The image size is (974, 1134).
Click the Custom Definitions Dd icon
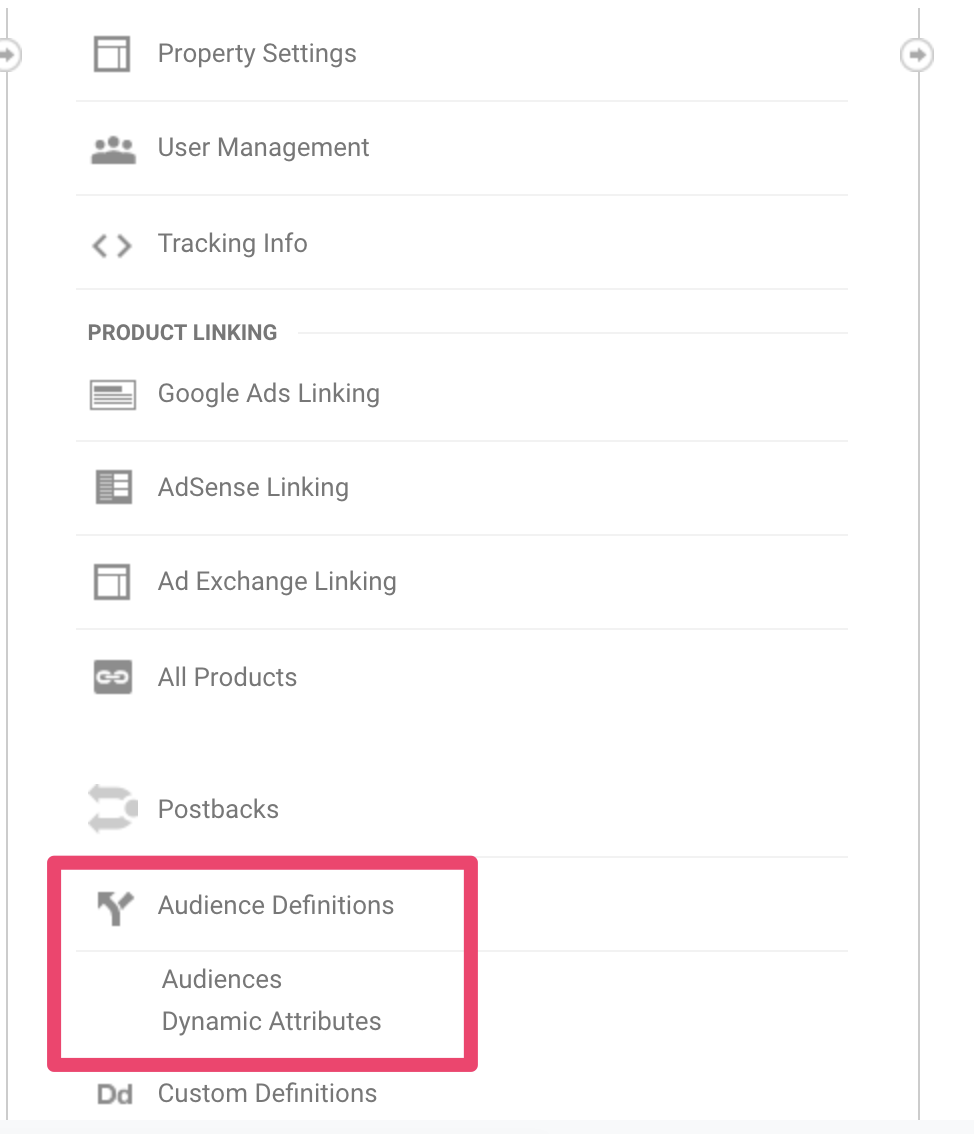point(115,1094)
